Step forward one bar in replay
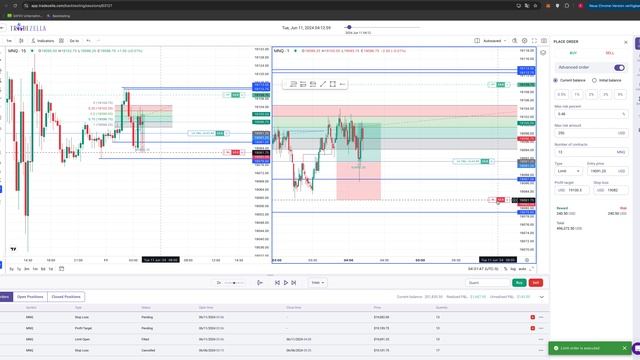The width and height of the screenshot is (640, 360). pyautogui.click(x=293, y=282)
